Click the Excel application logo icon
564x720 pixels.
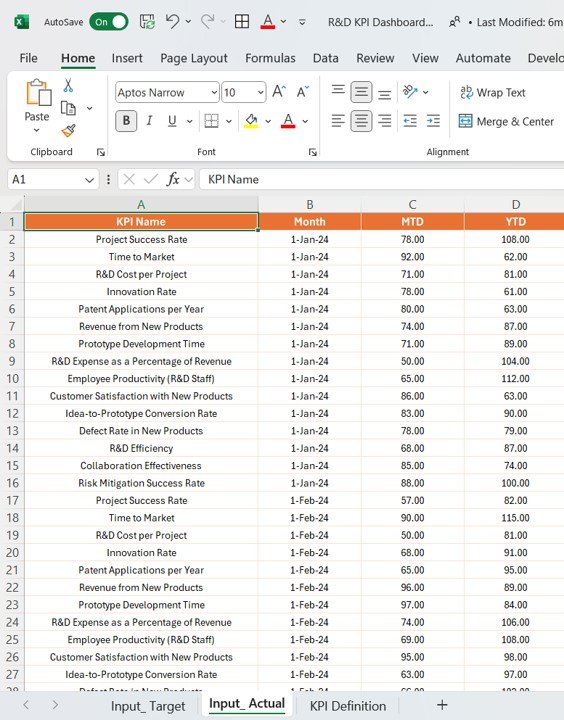click(x=21, y=22)
